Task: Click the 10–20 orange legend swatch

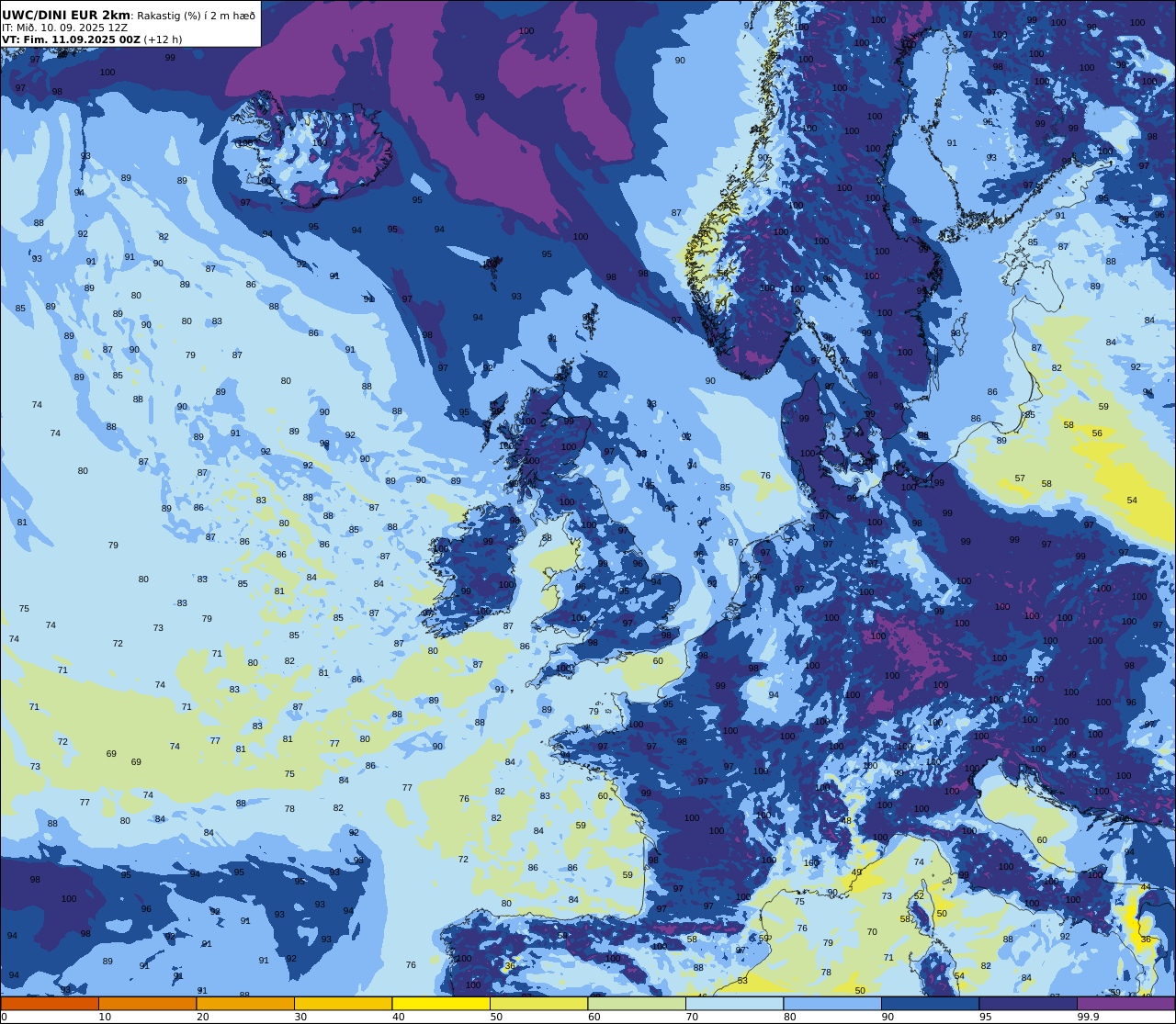Action: click(147, 1003)
